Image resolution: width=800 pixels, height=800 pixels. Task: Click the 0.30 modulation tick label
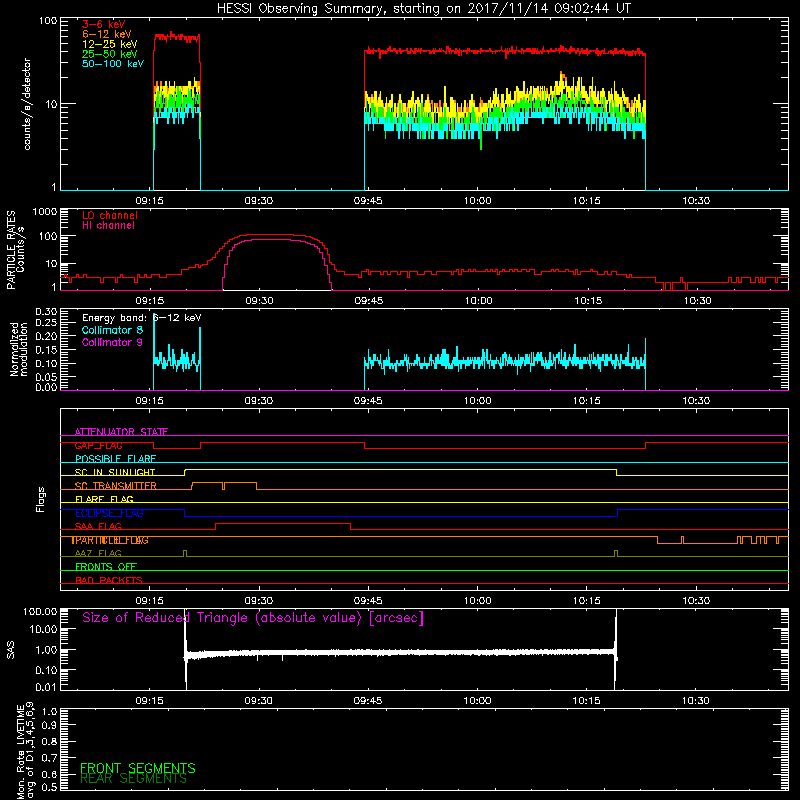tap(46, 312)
